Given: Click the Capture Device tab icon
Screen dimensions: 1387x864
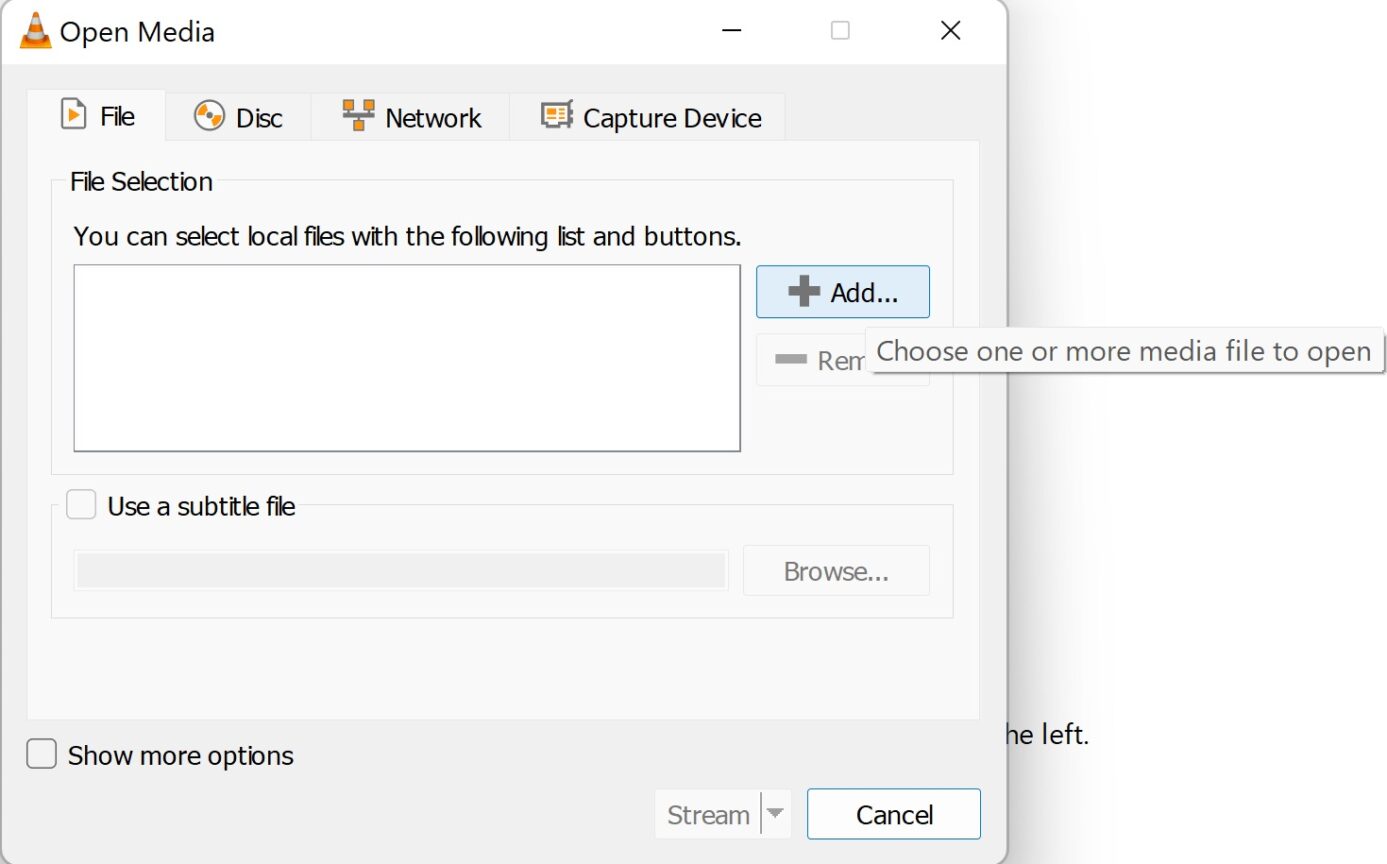Looking at the screenshot, I should pyautogui.click(x=556, y=115).
